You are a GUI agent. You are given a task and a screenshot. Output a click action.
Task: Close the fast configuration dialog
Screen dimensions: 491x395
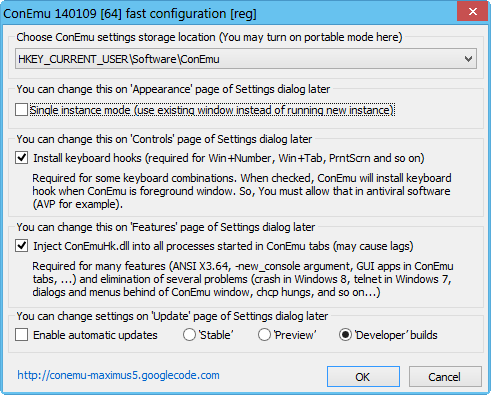click(x=473, y=12)
